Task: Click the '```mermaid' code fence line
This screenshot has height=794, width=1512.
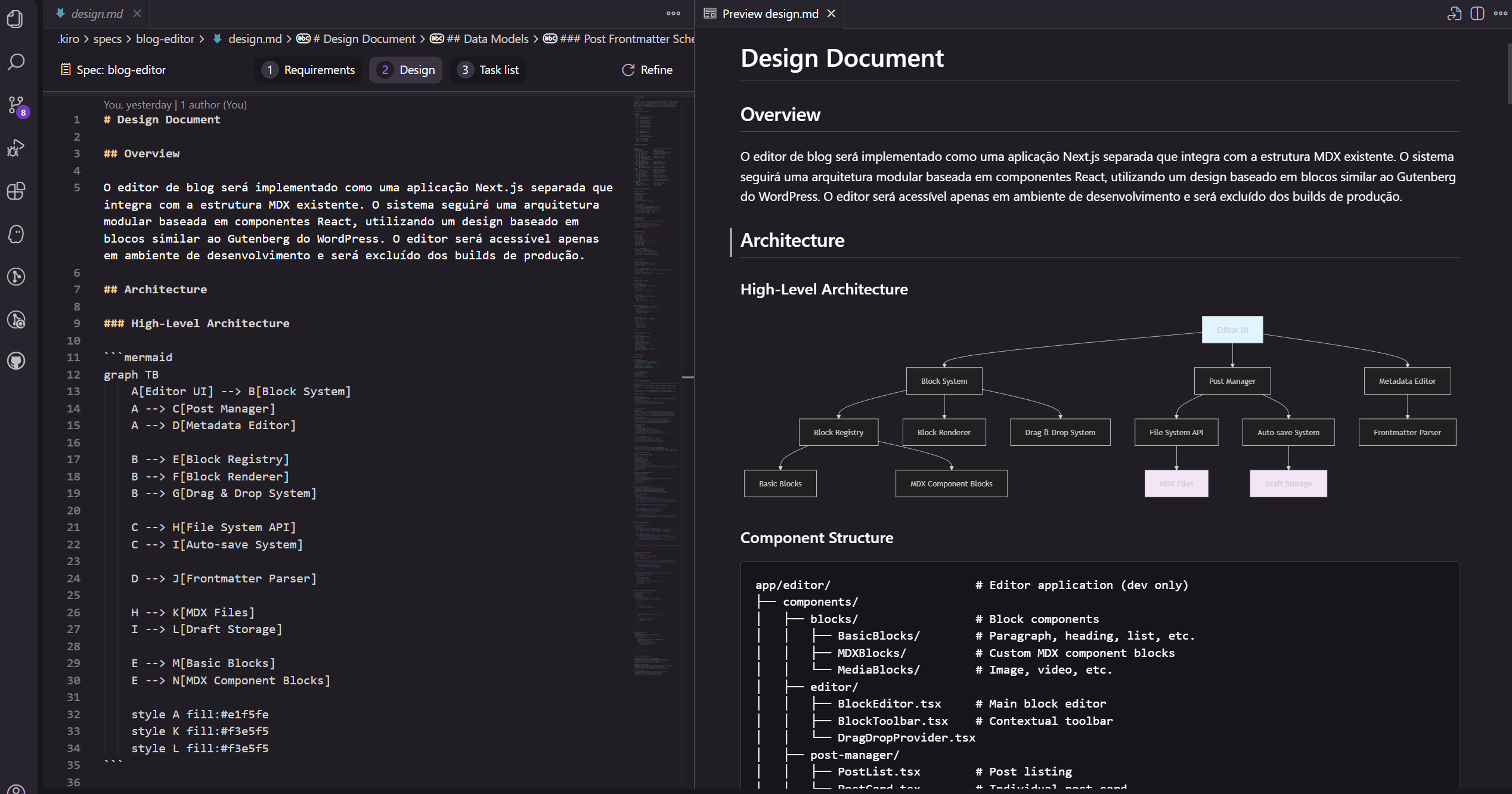Action: coord(138,358)
